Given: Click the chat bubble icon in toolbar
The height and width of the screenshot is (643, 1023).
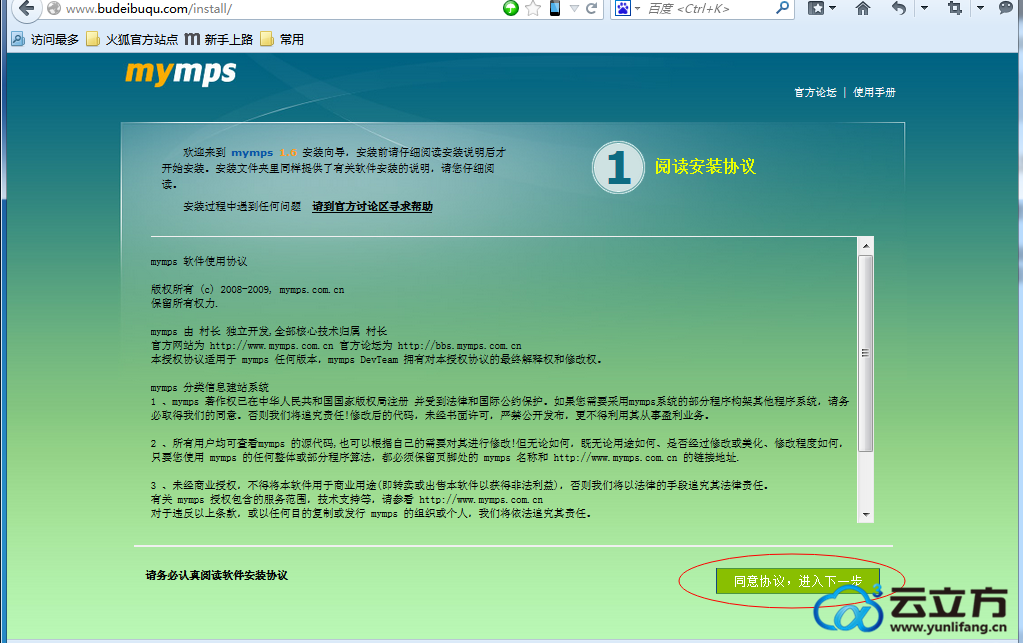Looking at the screenshot, I should point(1006,8).
